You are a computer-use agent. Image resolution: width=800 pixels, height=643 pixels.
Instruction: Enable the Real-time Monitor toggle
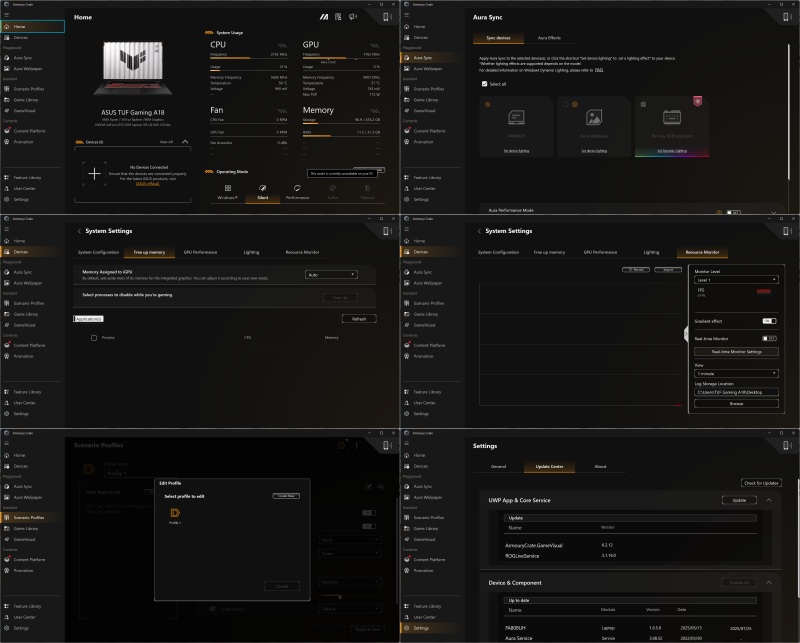769,339
